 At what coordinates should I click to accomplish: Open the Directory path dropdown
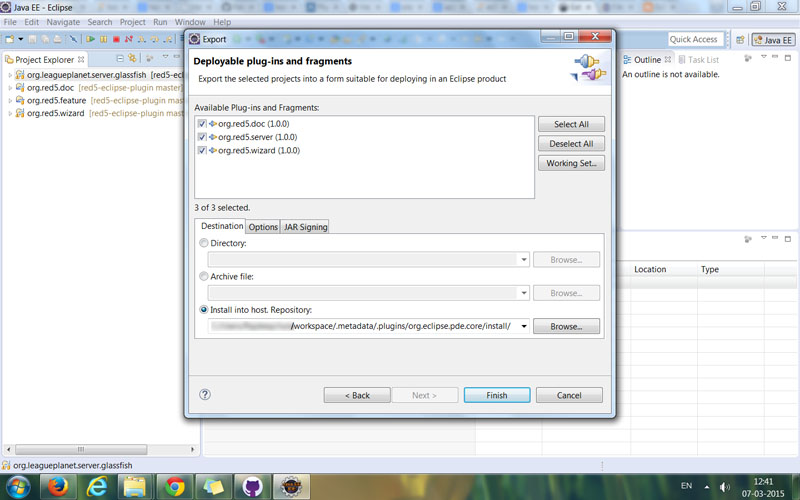(x=523, y=260)
